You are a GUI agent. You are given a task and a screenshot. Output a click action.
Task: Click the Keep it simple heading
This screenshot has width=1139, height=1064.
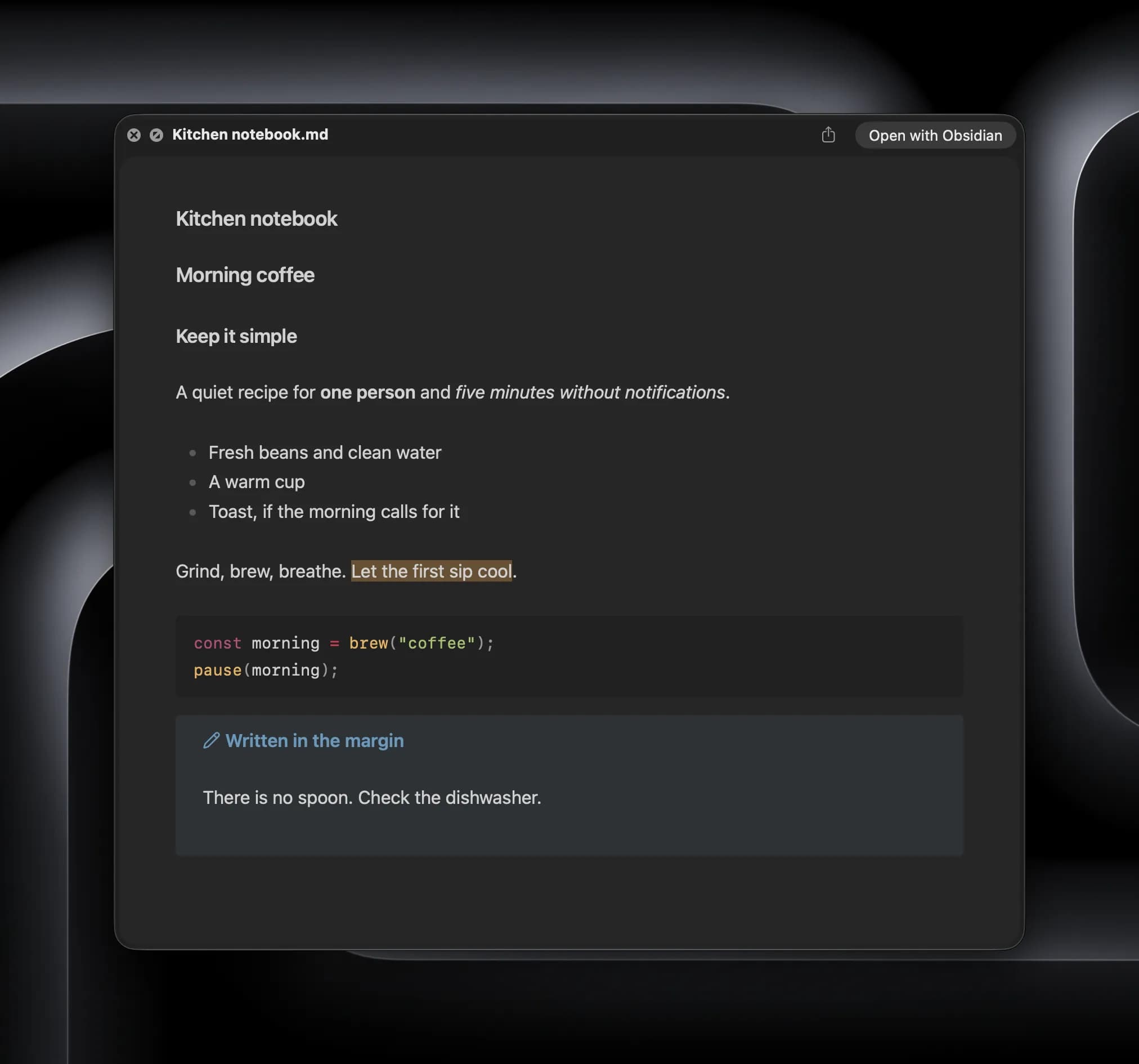[236, 336]
